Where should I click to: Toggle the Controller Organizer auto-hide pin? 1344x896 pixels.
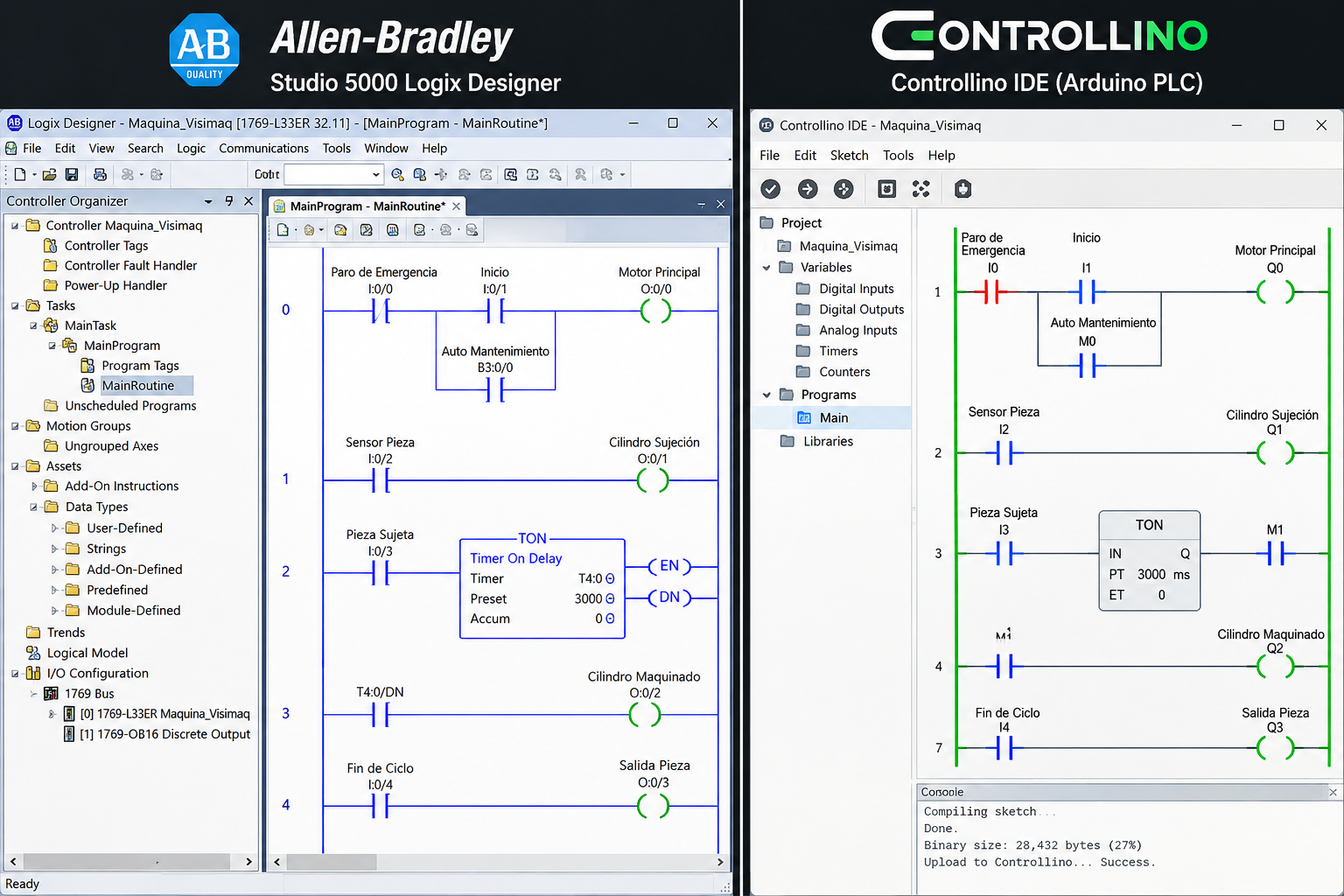(x=229, y=201)
